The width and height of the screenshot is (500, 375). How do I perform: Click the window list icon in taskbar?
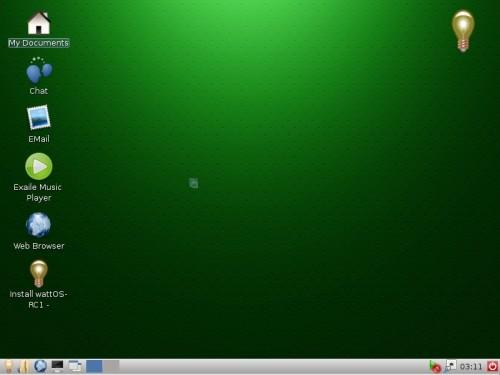(75, 367)
